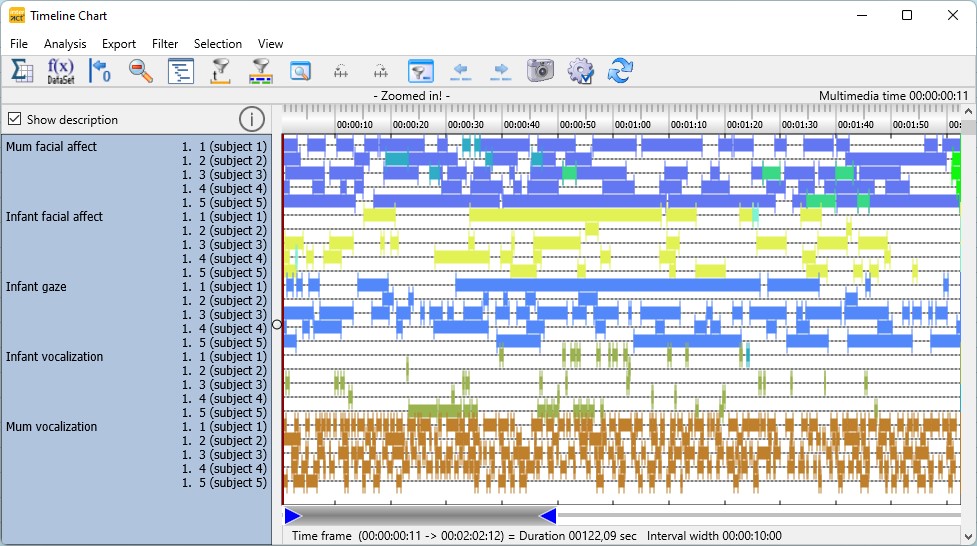Take a snapshot with the camera icon
This screenshot has width=977, height=546.
(x=540, y=70)
